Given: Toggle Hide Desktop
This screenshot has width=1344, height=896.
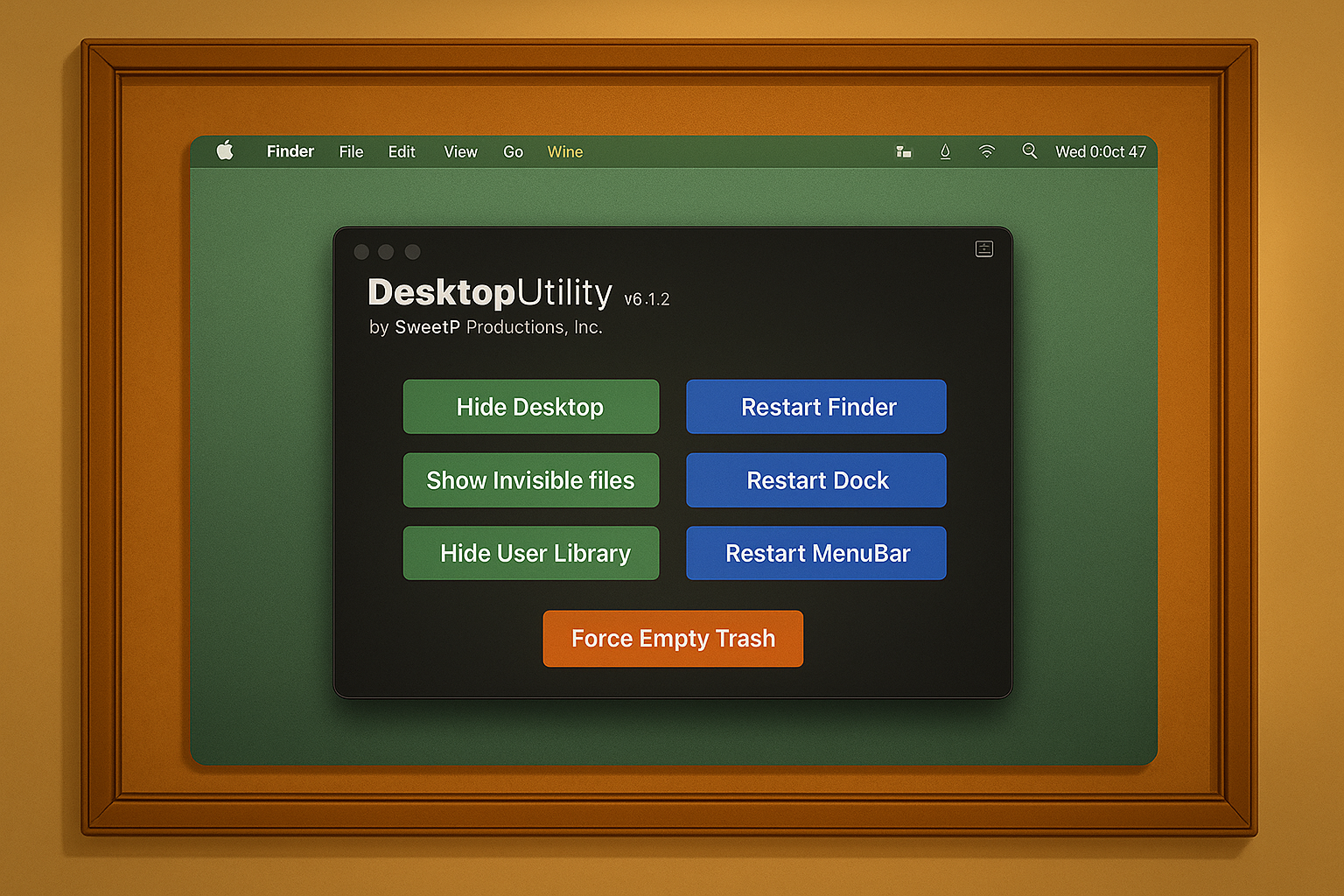Looking at the screenshot, I should pos(530,407).
